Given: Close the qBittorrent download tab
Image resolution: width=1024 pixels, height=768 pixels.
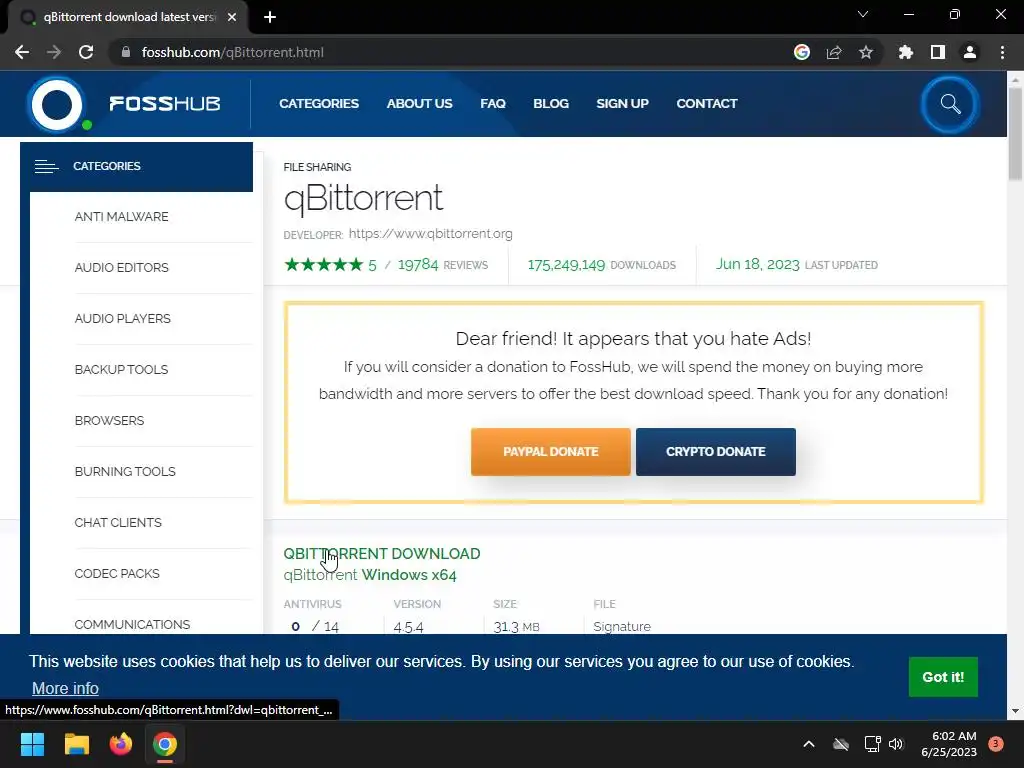Looking at the screenshot, I should coord(232,18).
